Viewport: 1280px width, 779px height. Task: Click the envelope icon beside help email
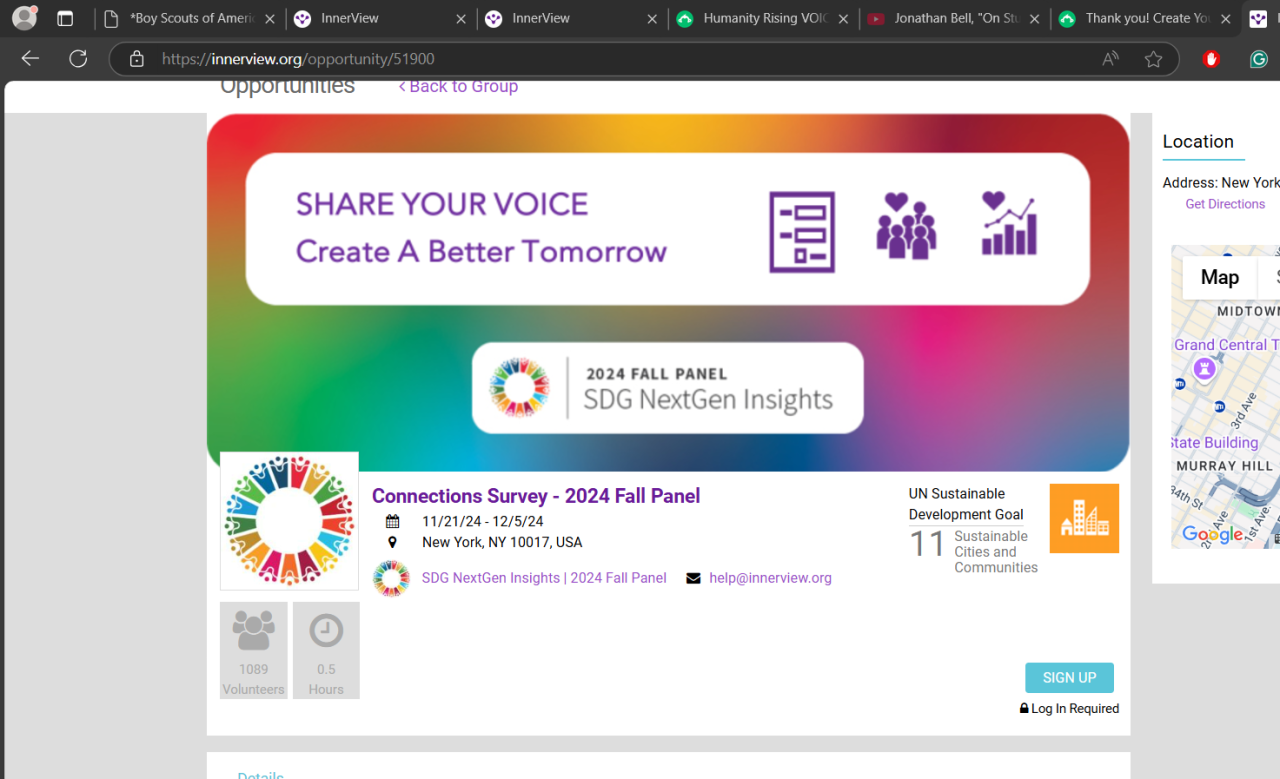693,578
